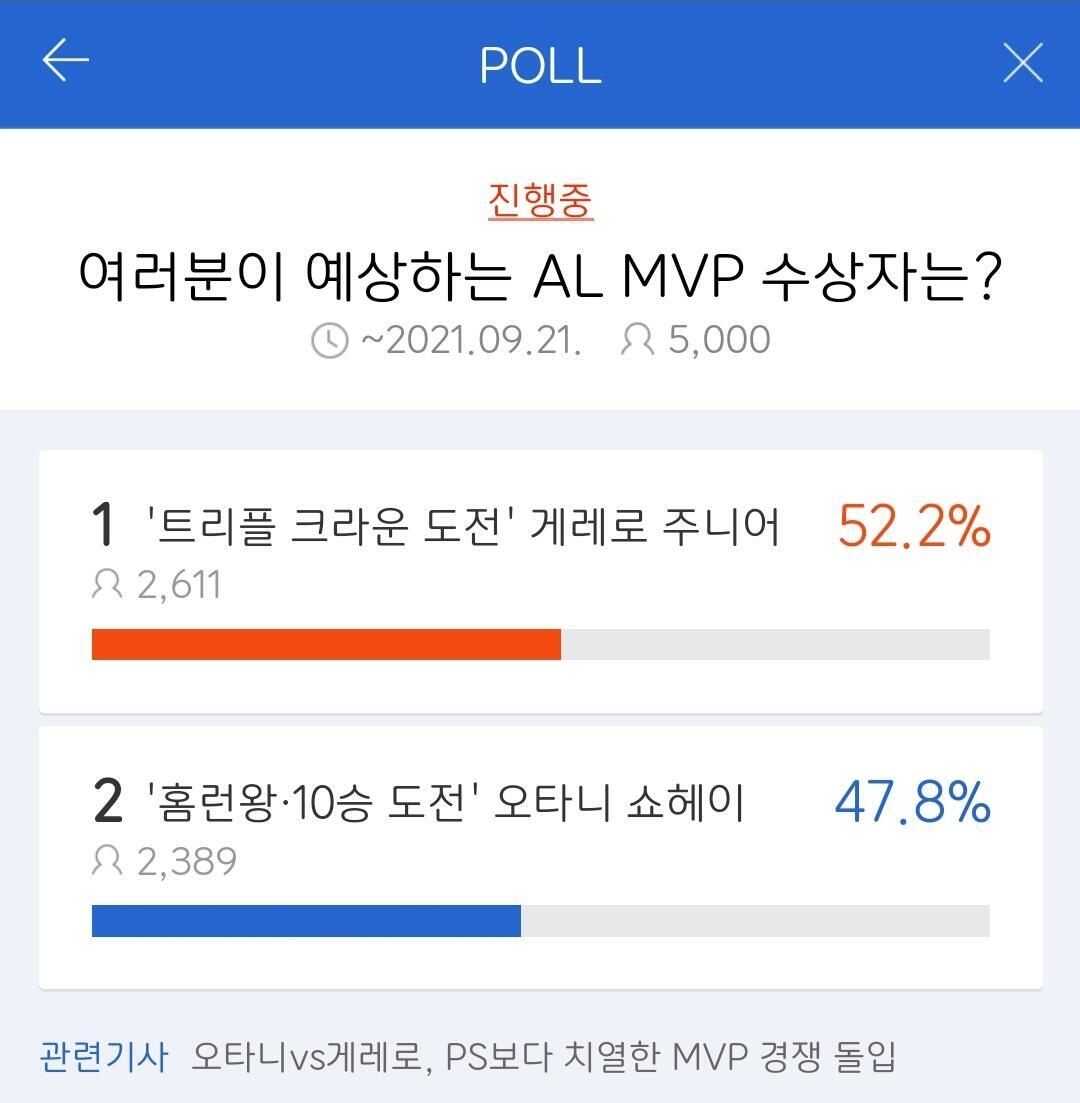Click the ~2021.09.21. deadline date
The height and width of the screenshot is (1103, 1080).
tap(471, 340)
